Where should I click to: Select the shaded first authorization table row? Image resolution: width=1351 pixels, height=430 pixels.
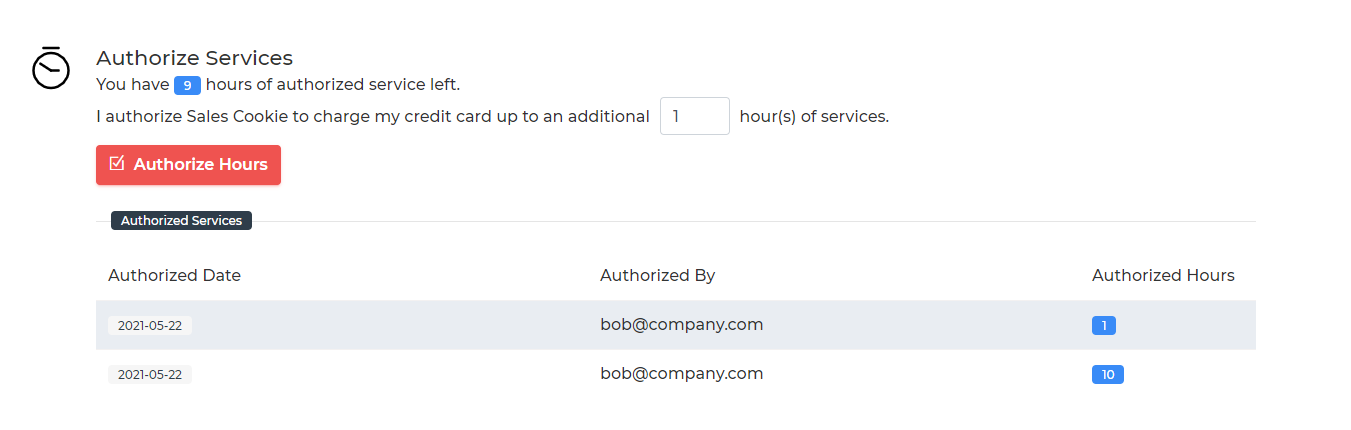676,325
